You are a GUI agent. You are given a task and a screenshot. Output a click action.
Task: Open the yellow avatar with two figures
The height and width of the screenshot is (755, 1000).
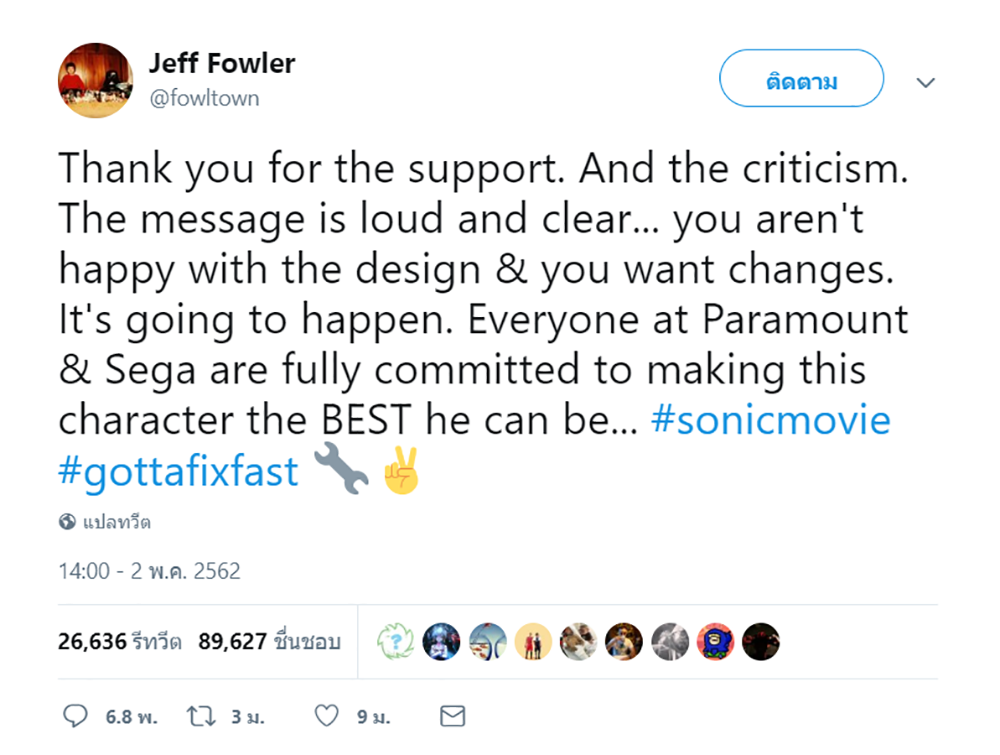[x=533, y=642]
